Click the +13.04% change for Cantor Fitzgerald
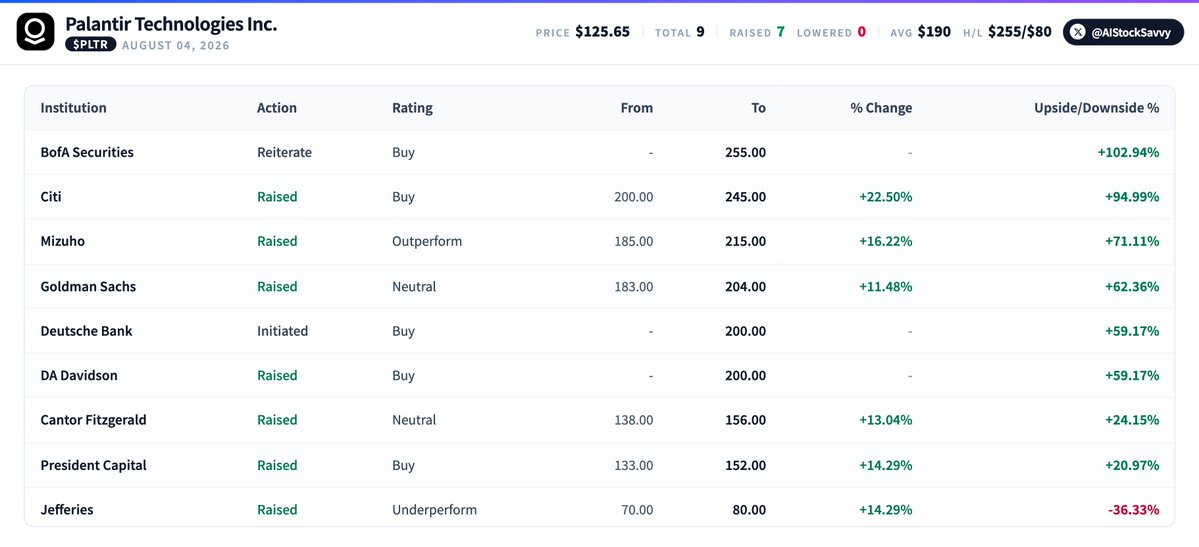 [x=885, y=419]
